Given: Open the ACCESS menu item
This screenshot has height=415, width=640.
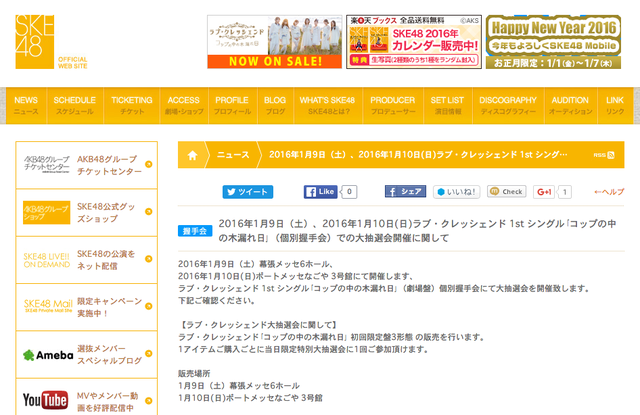Looking at the screenshot, I should click(x=184, y=105).
